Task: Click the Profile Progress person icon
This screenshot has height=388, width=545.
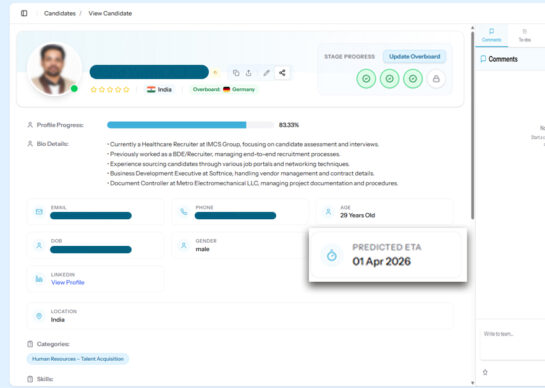Action: (30, 125)
